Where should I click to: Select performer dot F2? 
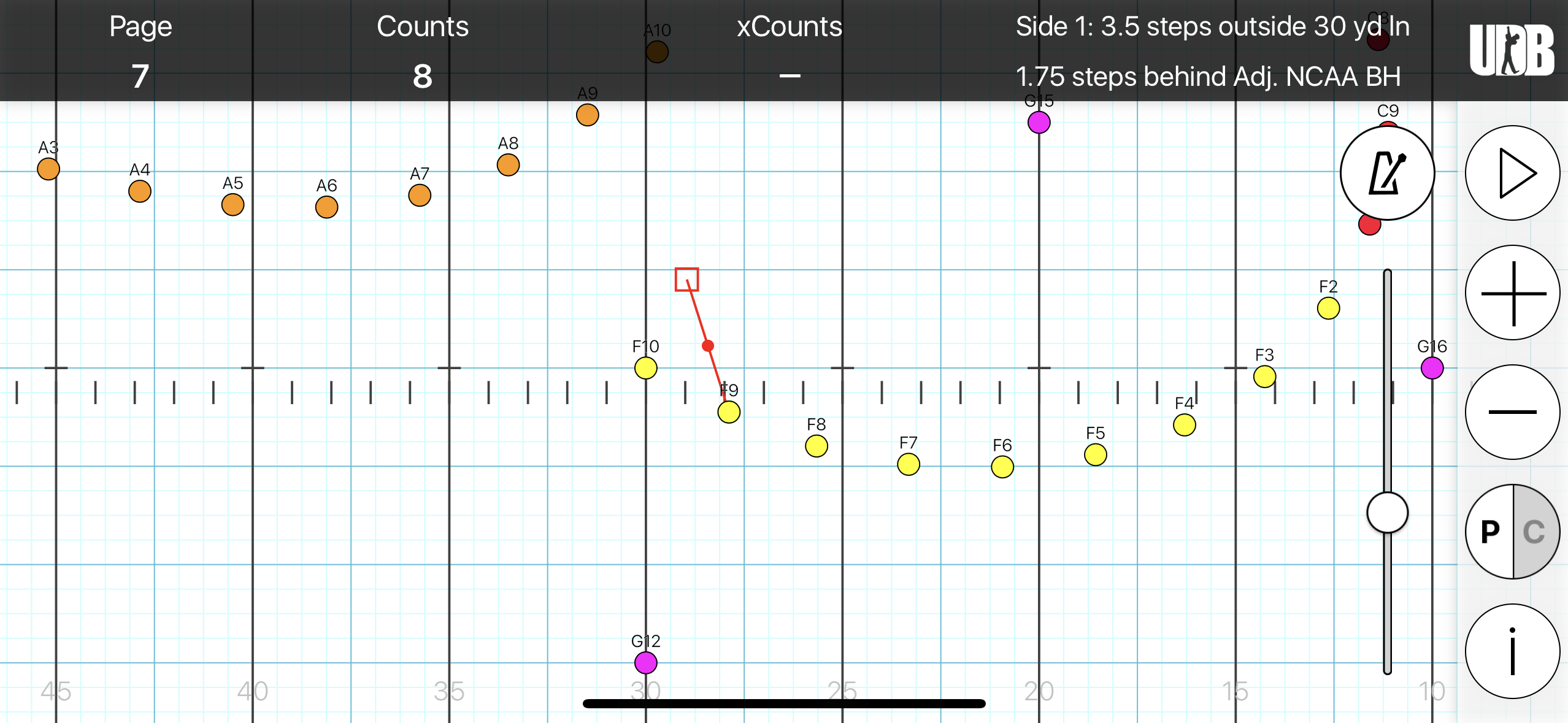[1328, 308]
